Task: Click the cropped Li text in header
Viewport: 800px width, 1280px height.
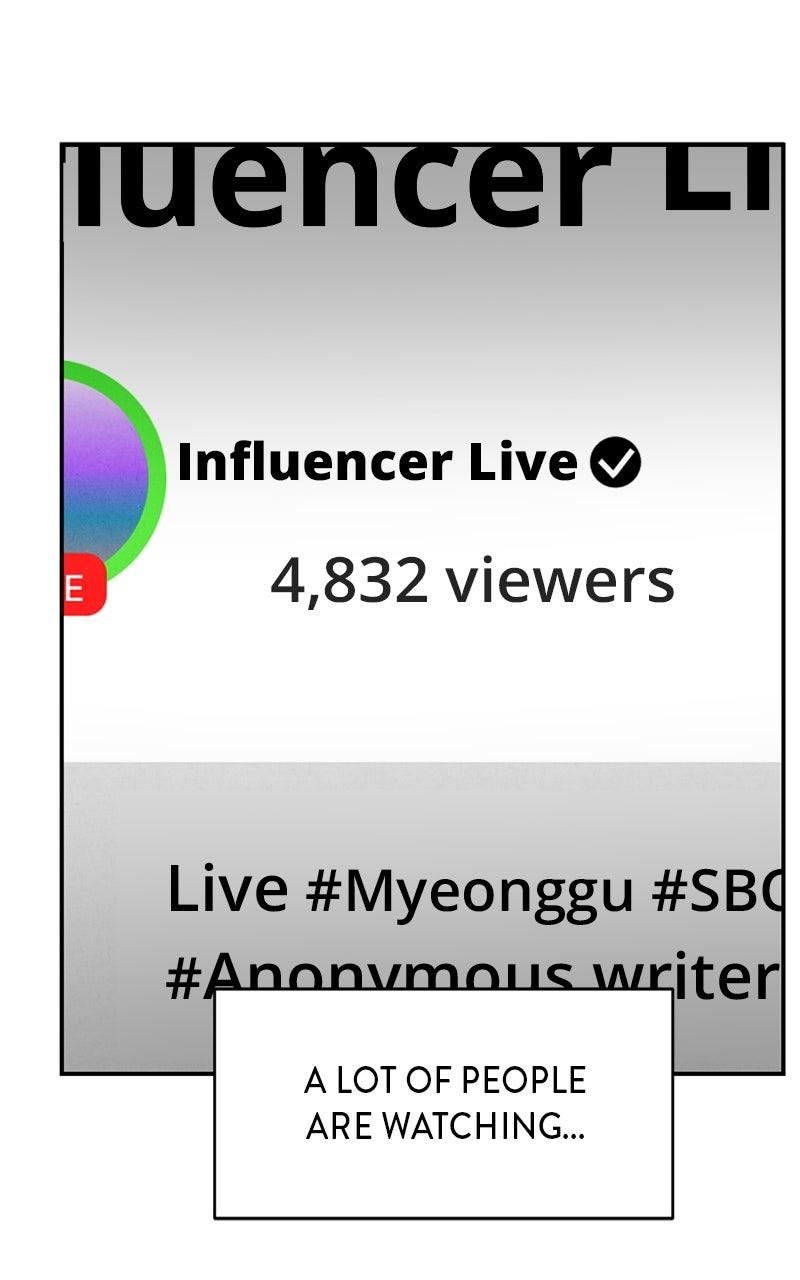Action: pos(719,178)
